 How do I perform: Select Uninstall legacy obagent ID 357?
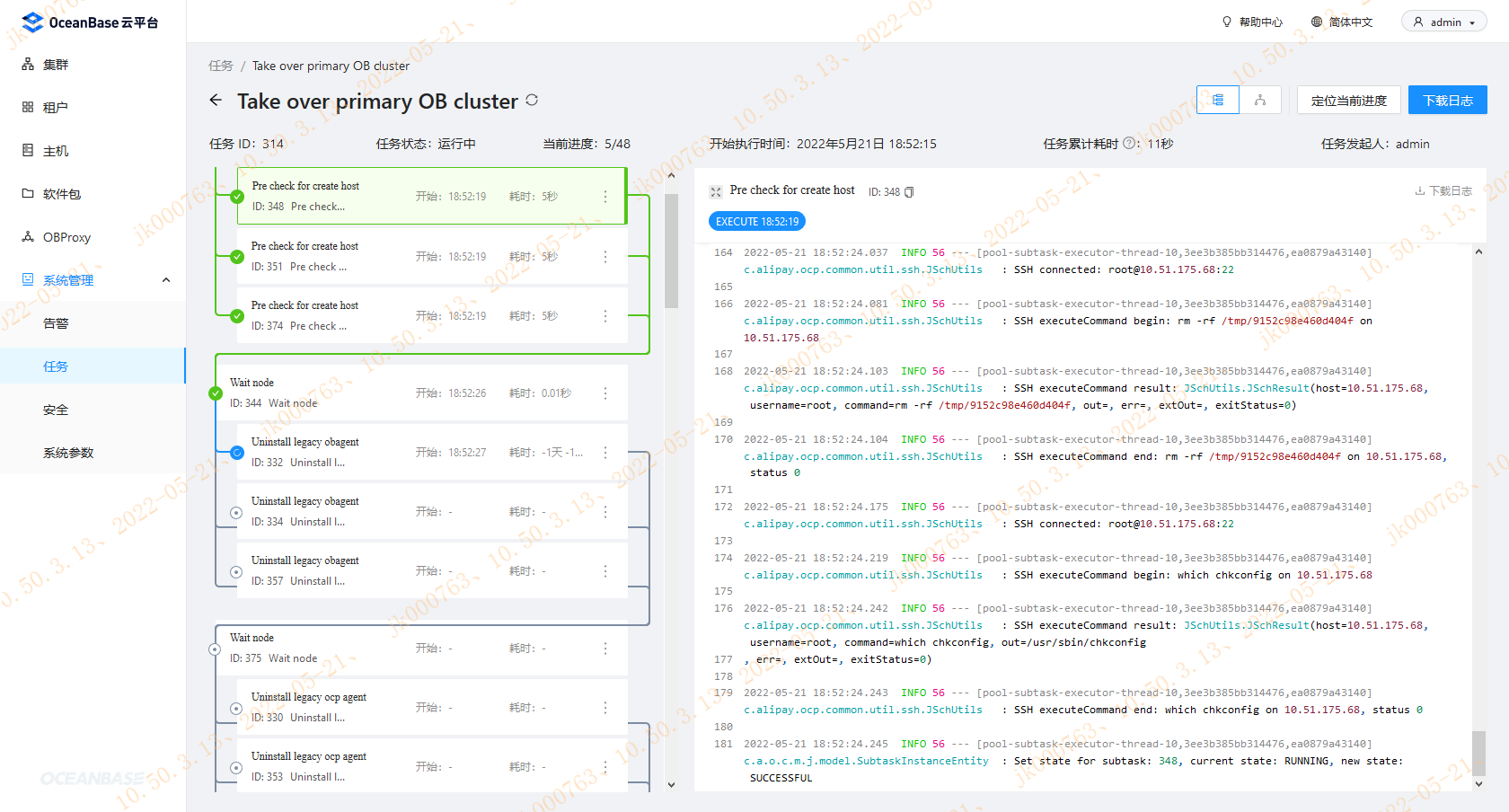coord(431,570)
